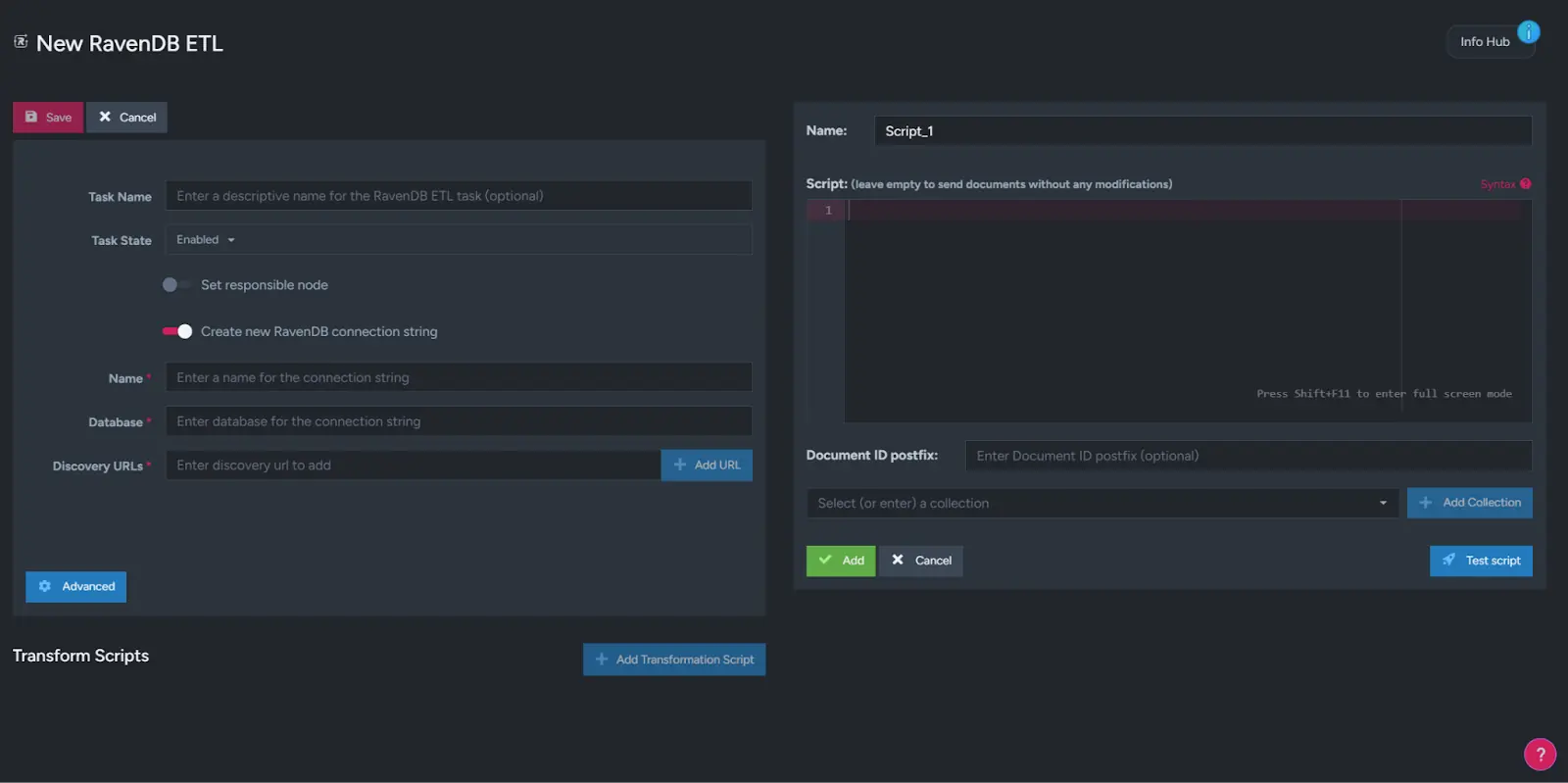This screenshot has width=1568, height=783.
Task: Click the green Add button
Action: tap(841, 561)
